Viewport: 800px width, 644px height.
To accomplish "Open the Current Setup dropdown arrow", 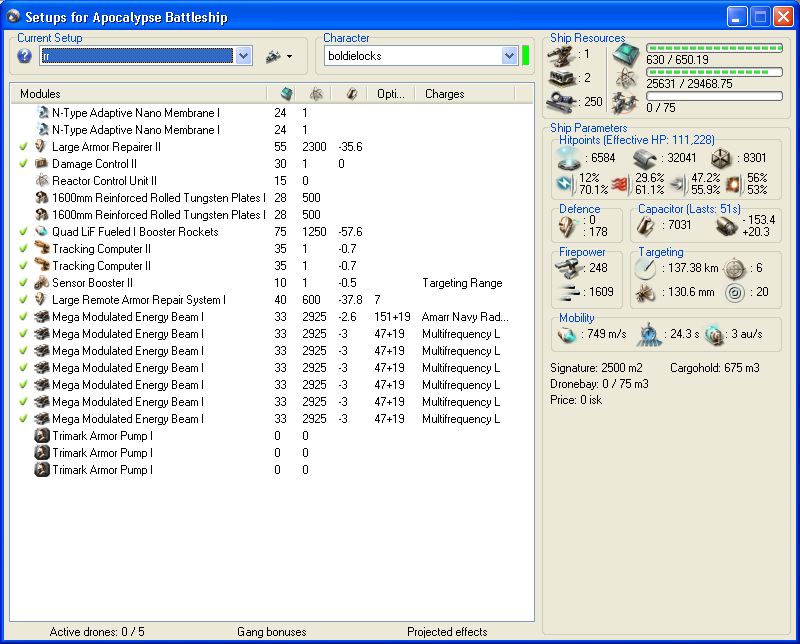I will 243,56.
